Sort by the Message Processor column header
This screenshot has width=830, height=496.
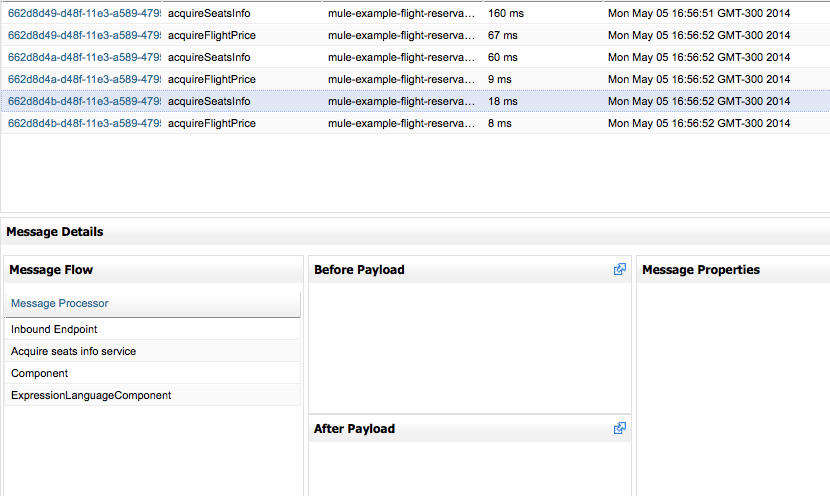[x=60, y=303]
